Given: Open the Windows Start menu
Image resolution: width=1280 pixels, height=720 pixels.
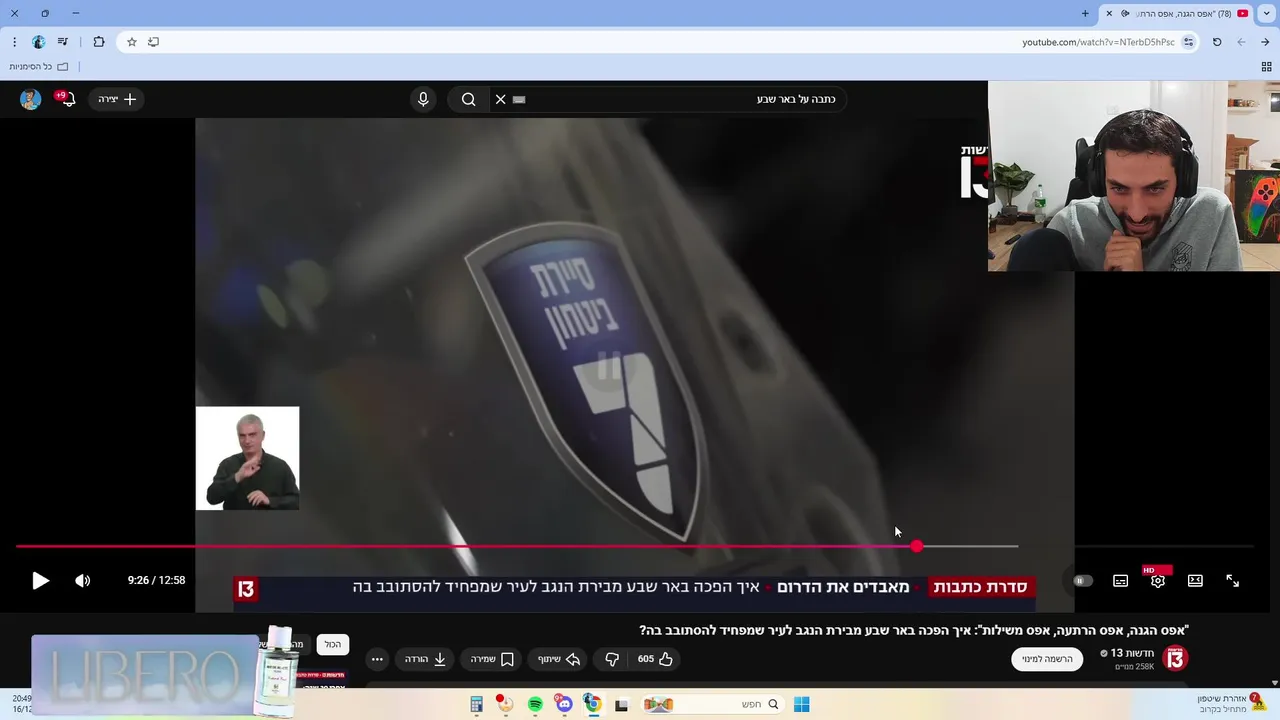Looking at the screenshot, I should coord(801,704).
